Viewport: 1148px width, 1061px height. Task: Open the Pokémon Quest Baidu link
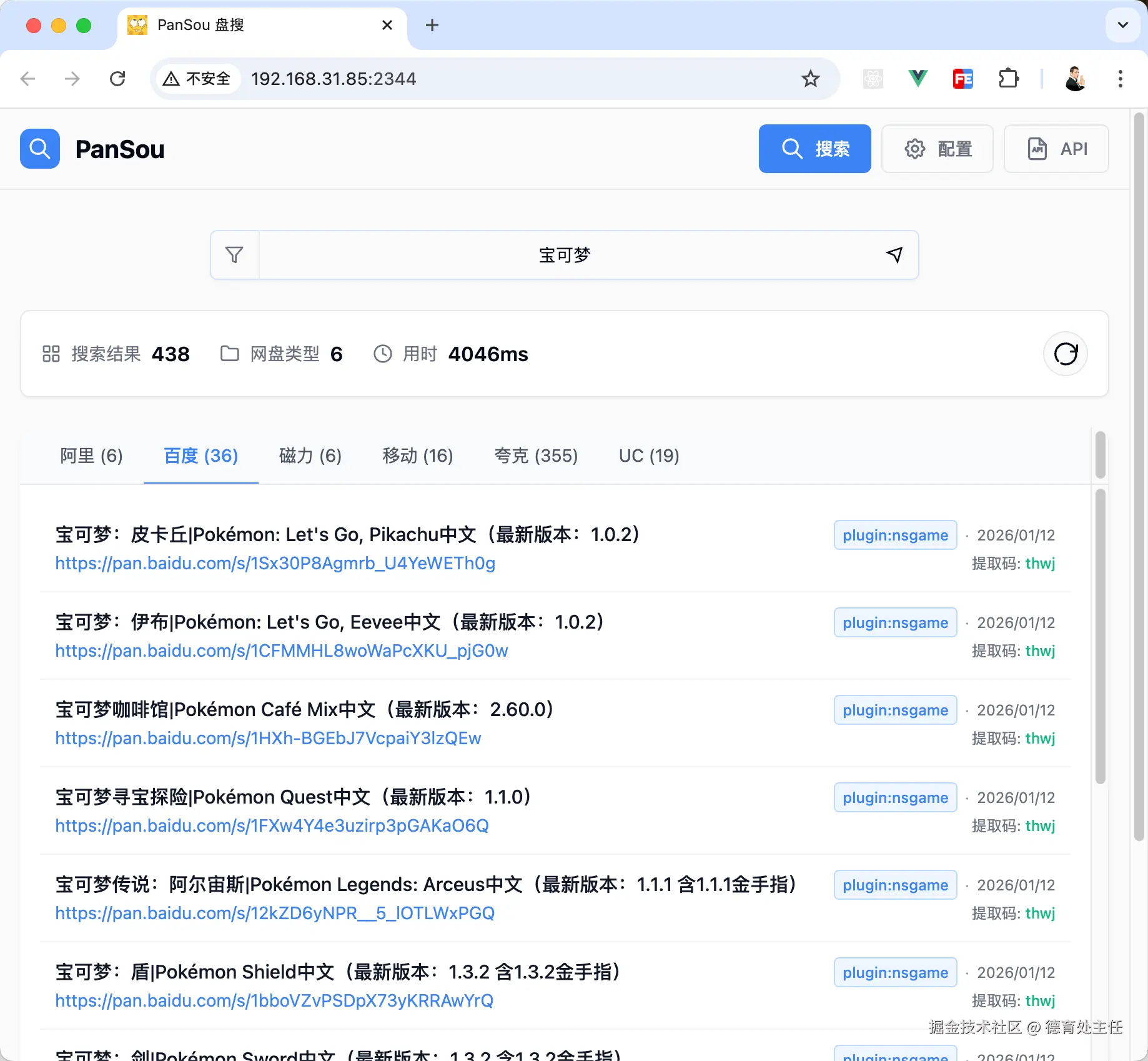[x=272, y=826]
